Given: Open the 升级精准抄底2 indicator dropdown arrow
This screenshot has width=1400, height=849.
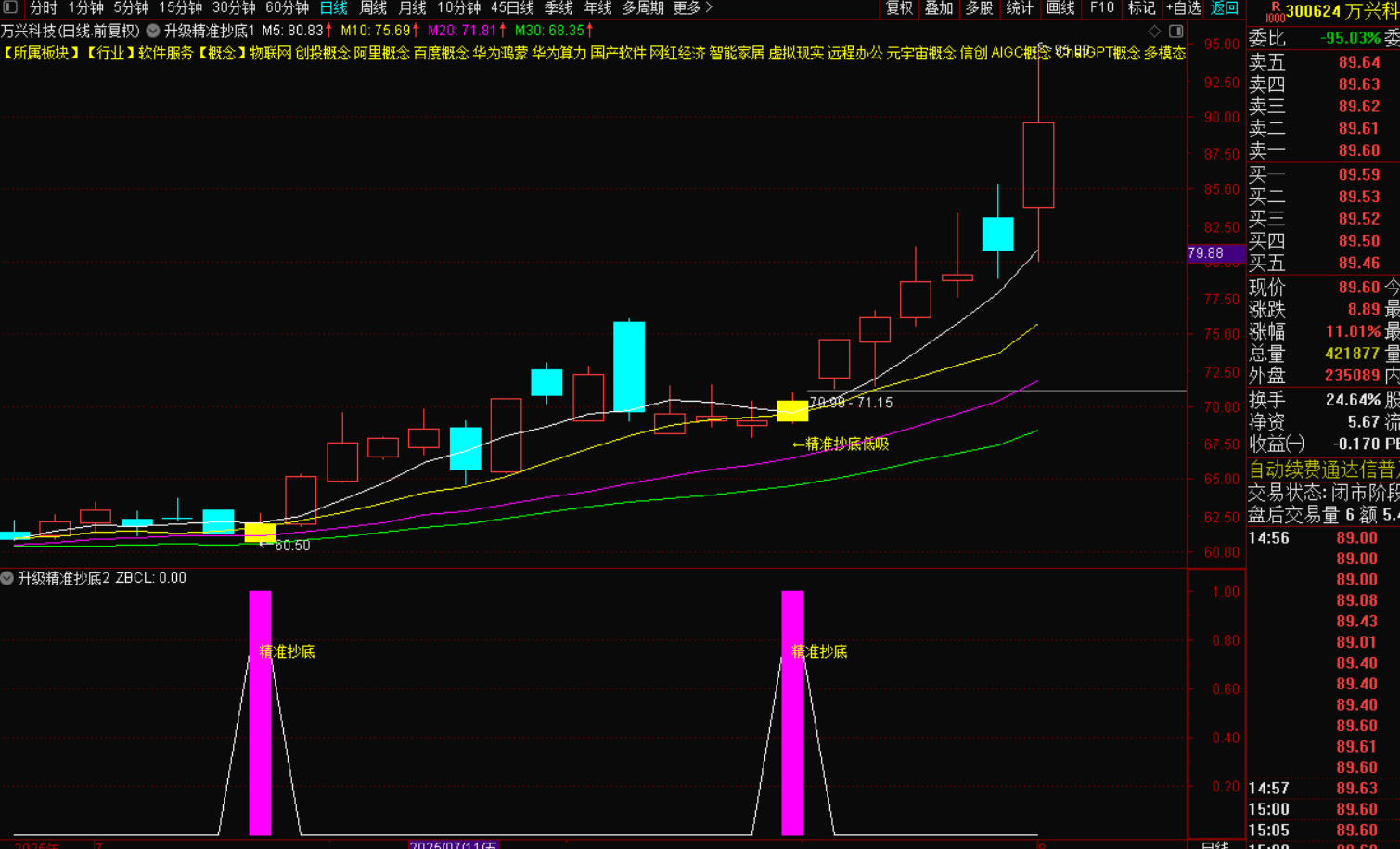Looking at the screenshot, I should (7, 578).
